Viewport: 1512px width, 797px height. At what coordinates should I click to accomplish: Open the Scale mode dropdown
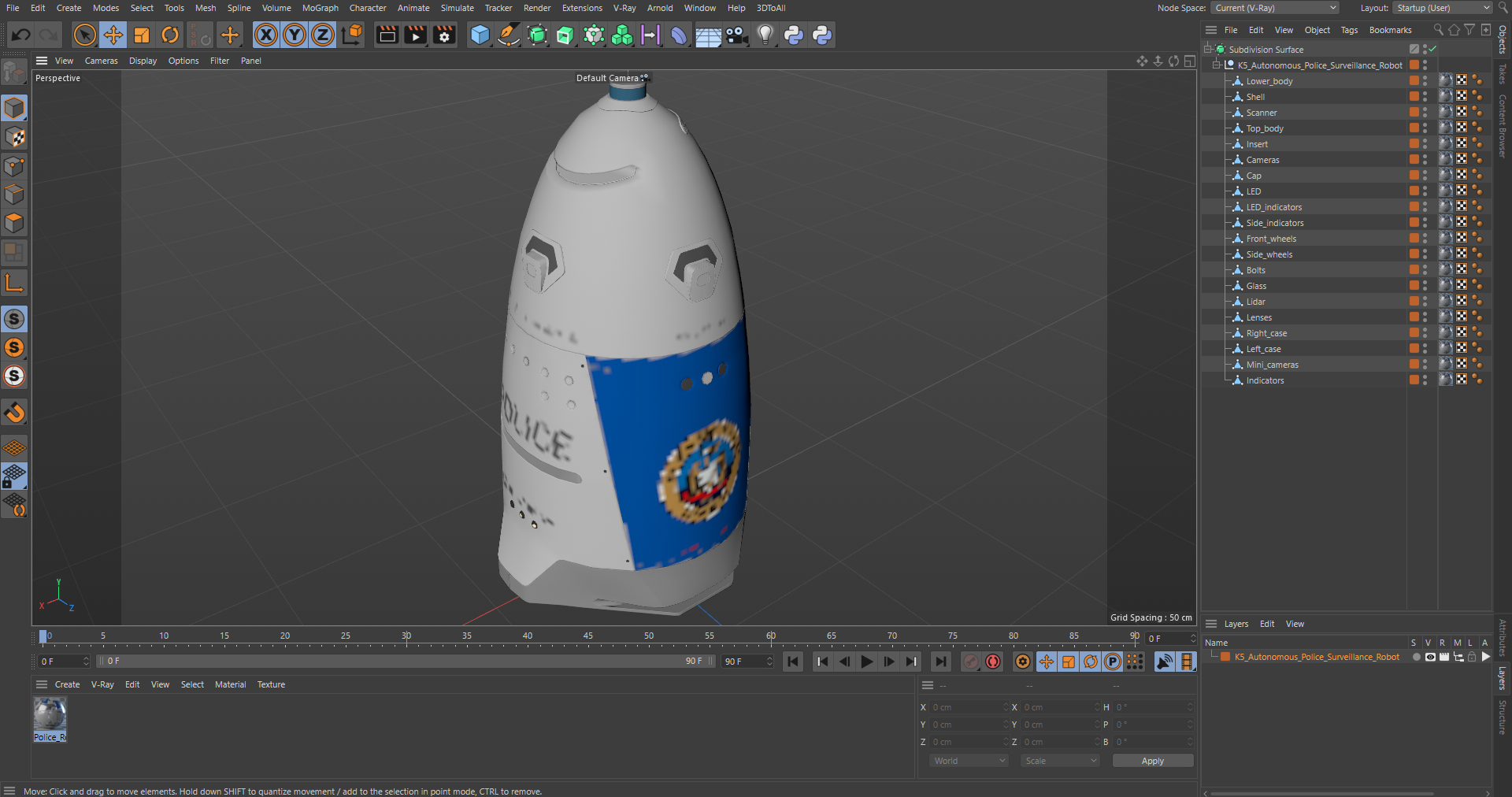(1060, 761)
